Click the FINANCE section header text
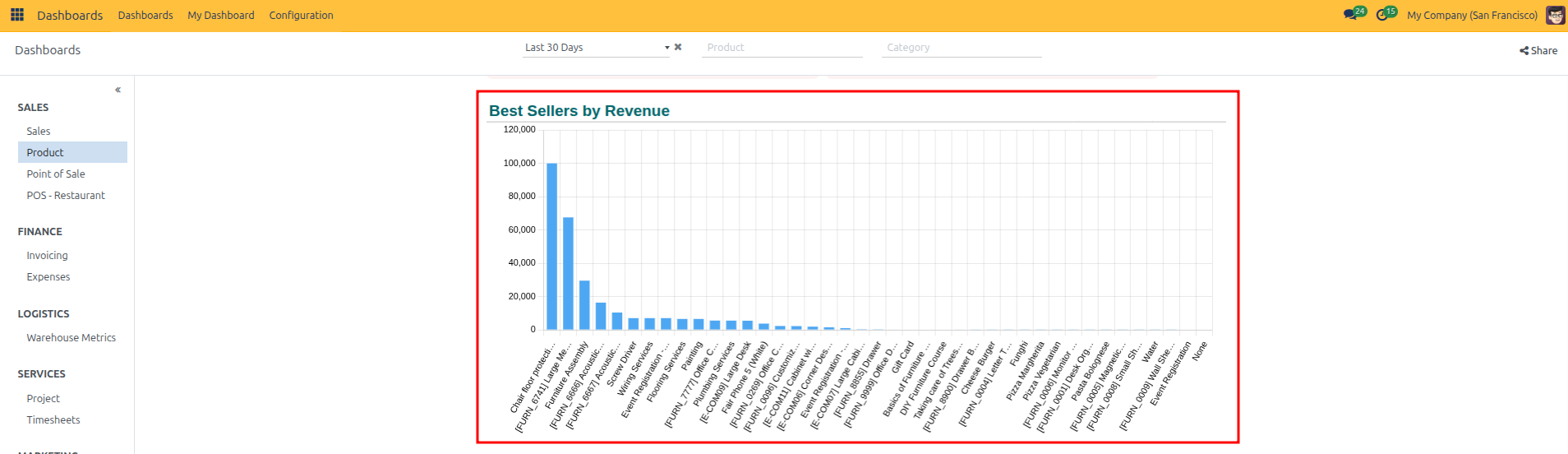 40,231
